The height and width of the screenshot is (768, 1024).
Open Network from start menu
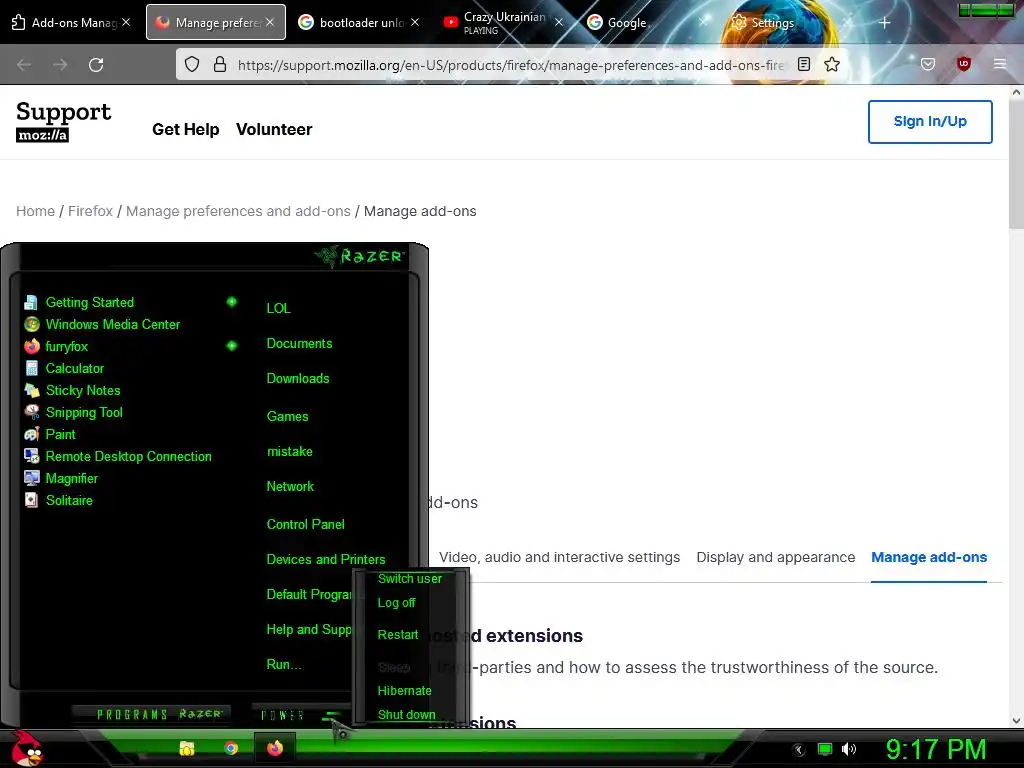point(290,487)
